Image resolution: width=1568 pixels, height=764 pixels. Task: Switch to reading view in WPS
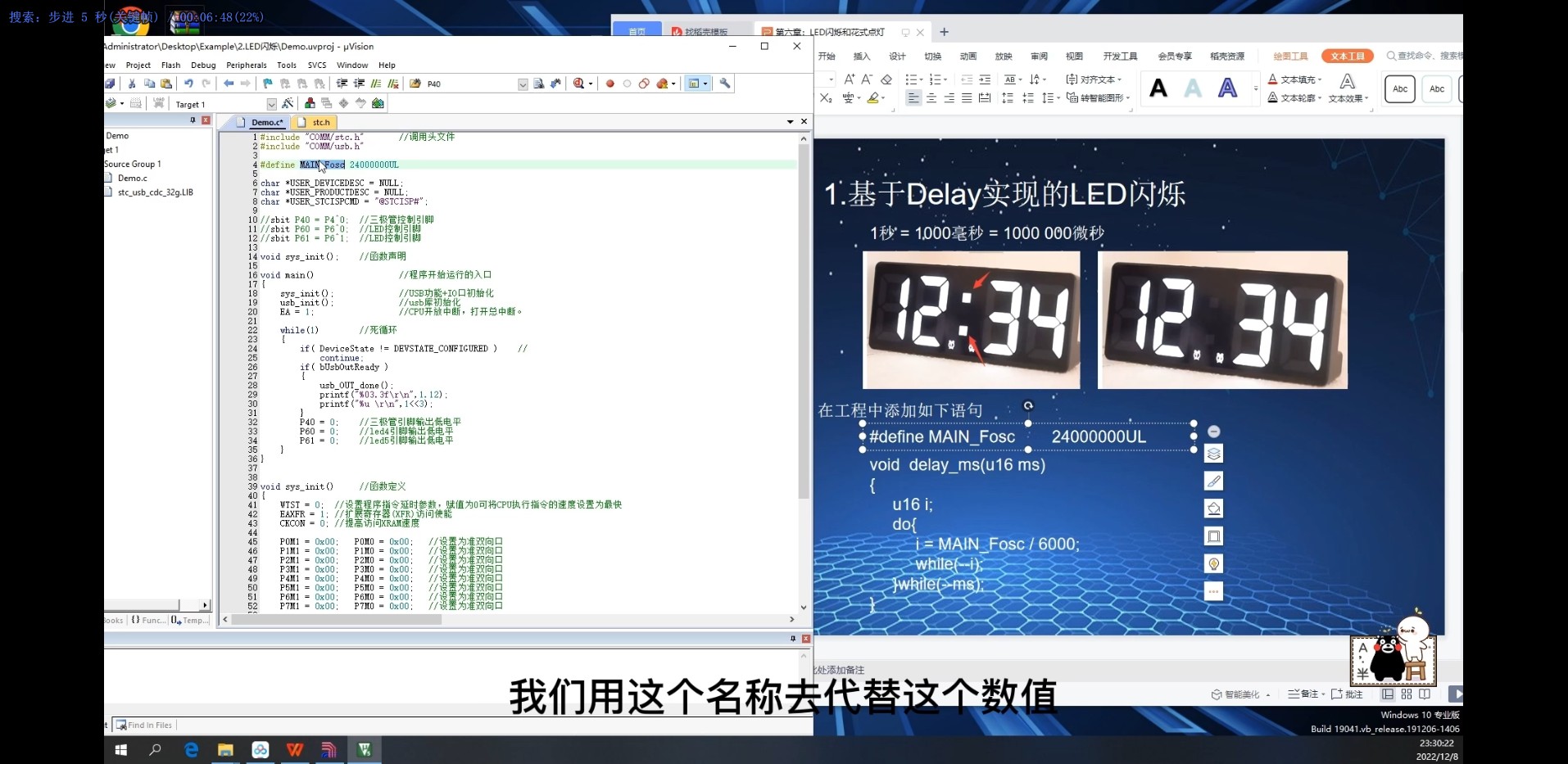[1425, 694]
